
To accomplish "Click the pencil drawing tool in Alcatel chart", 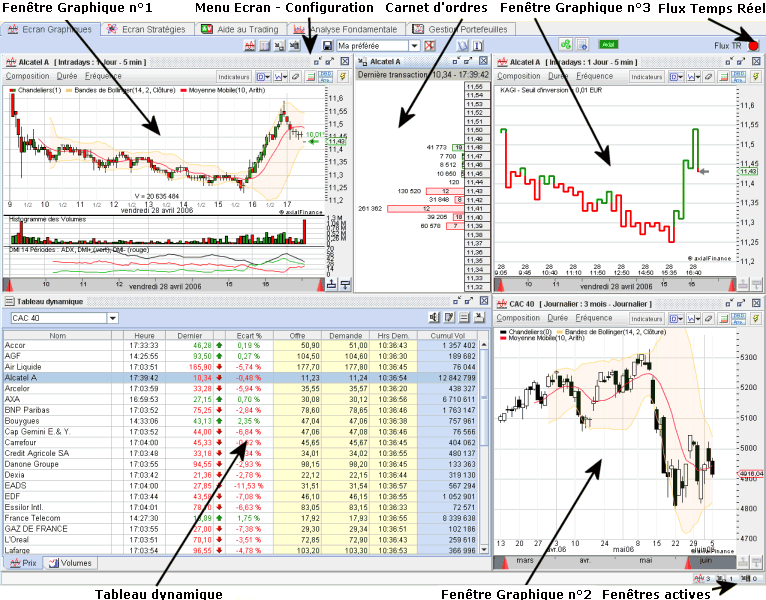I will click(x=295, y=76).
